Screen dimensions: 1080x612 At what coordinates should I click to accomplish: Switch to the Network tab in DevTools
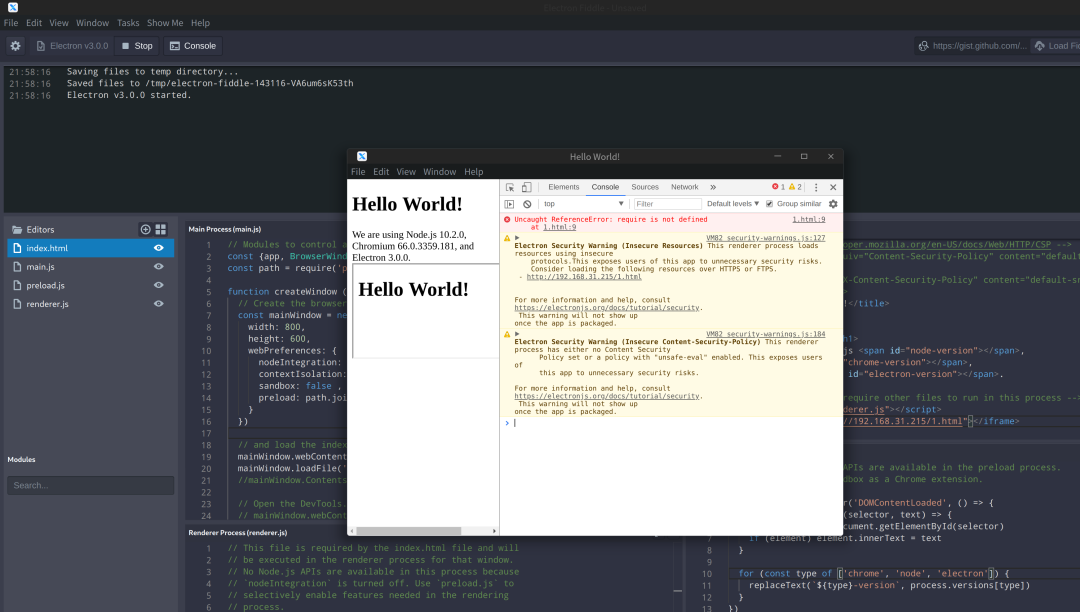[685, 187]
